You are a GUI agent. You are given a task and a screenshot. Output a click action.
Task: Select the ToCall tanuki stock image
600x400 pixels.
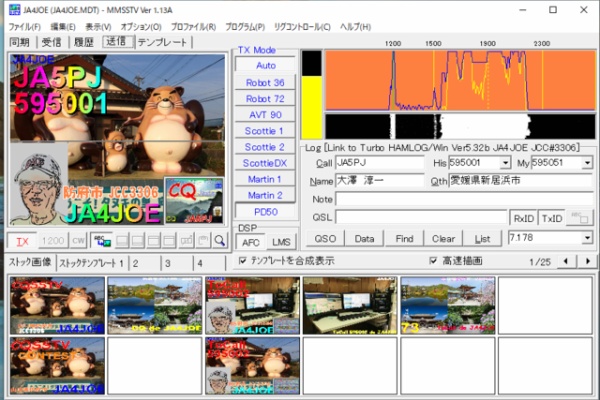[253, 366]
